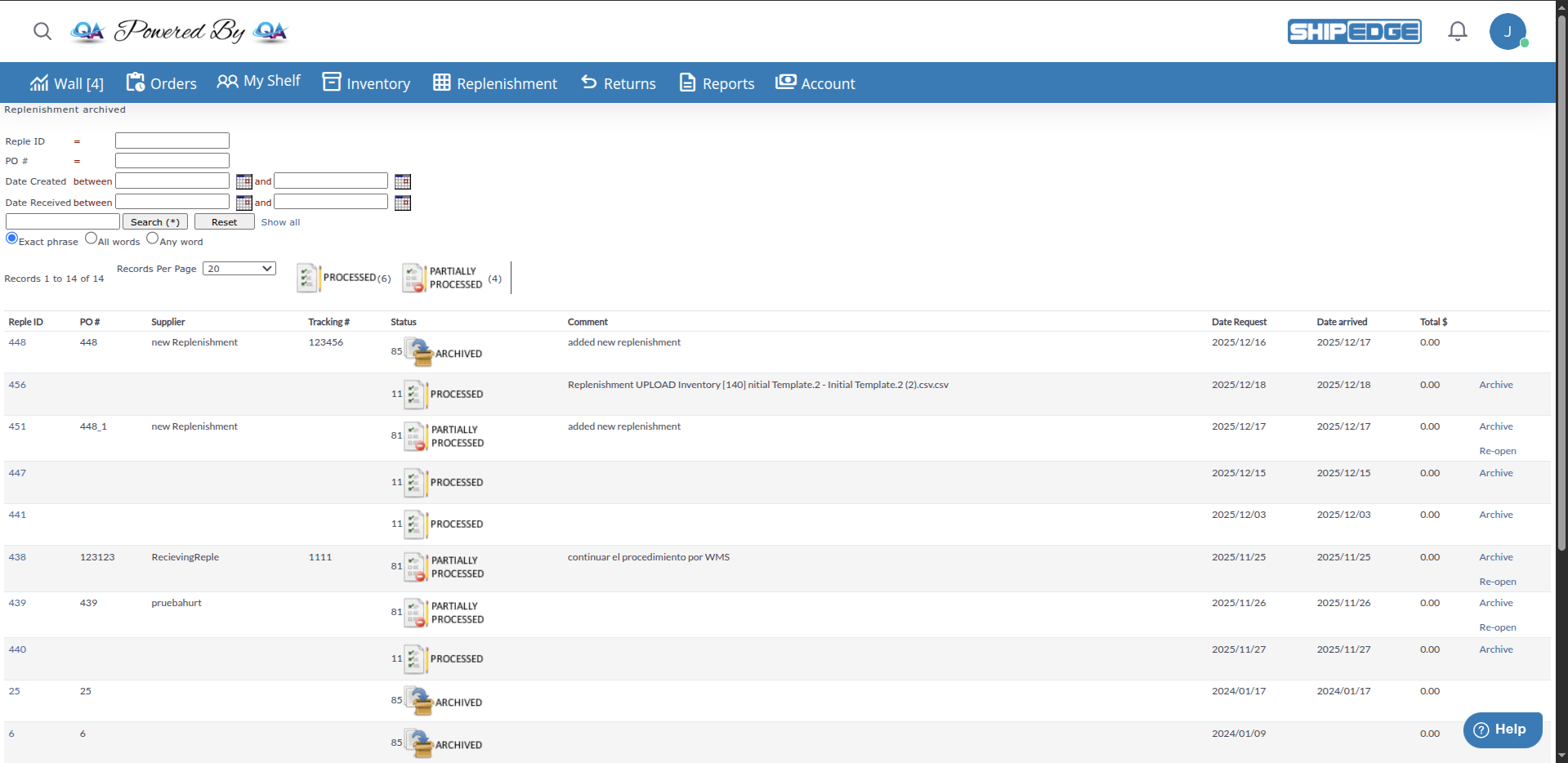Select the Exact phrase radio button
Screen dimensions: 1568x763
(11, 239)
